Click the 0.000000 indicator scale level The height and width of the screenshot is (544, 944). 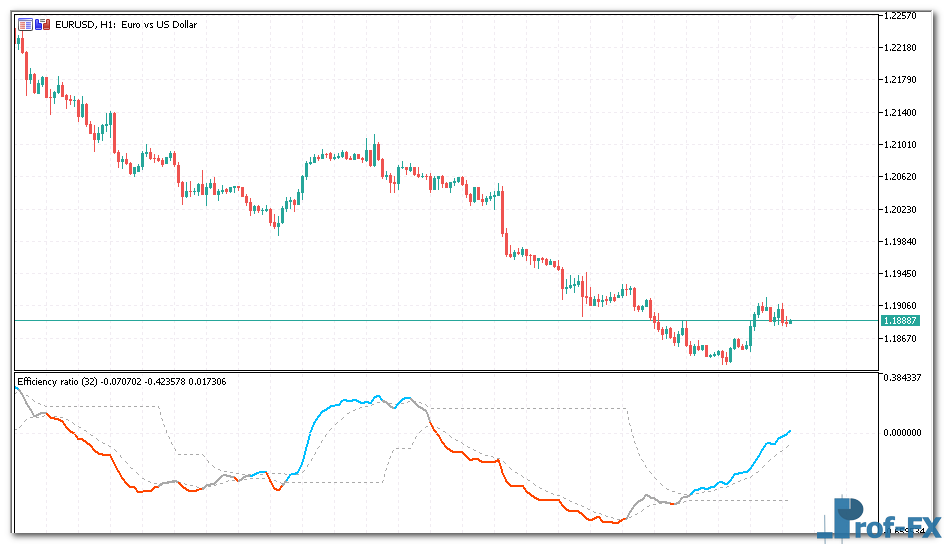point(903,432)
